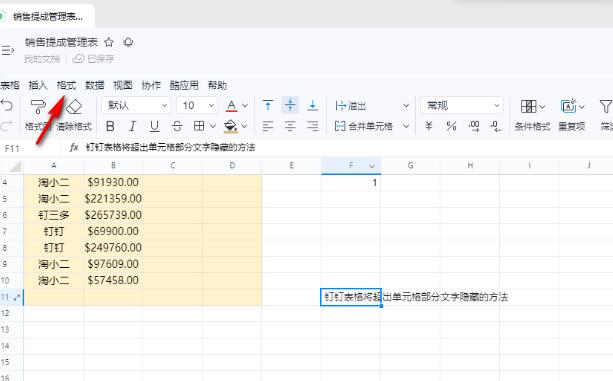Switch to the 销售提成管理表 tab
Viewport: 613px width, 381px height.
point(48,16)
